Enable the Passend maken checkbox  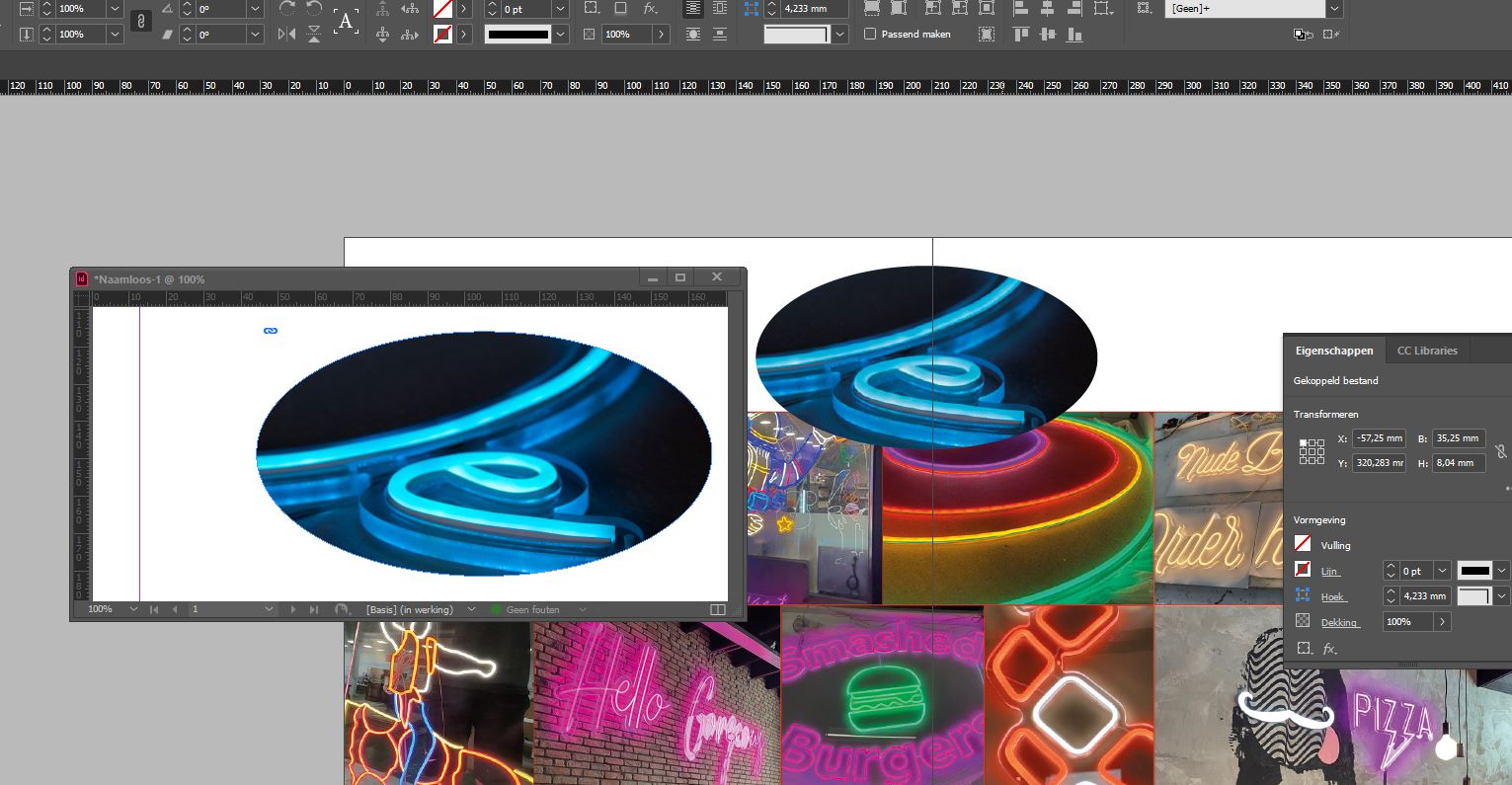871,34
